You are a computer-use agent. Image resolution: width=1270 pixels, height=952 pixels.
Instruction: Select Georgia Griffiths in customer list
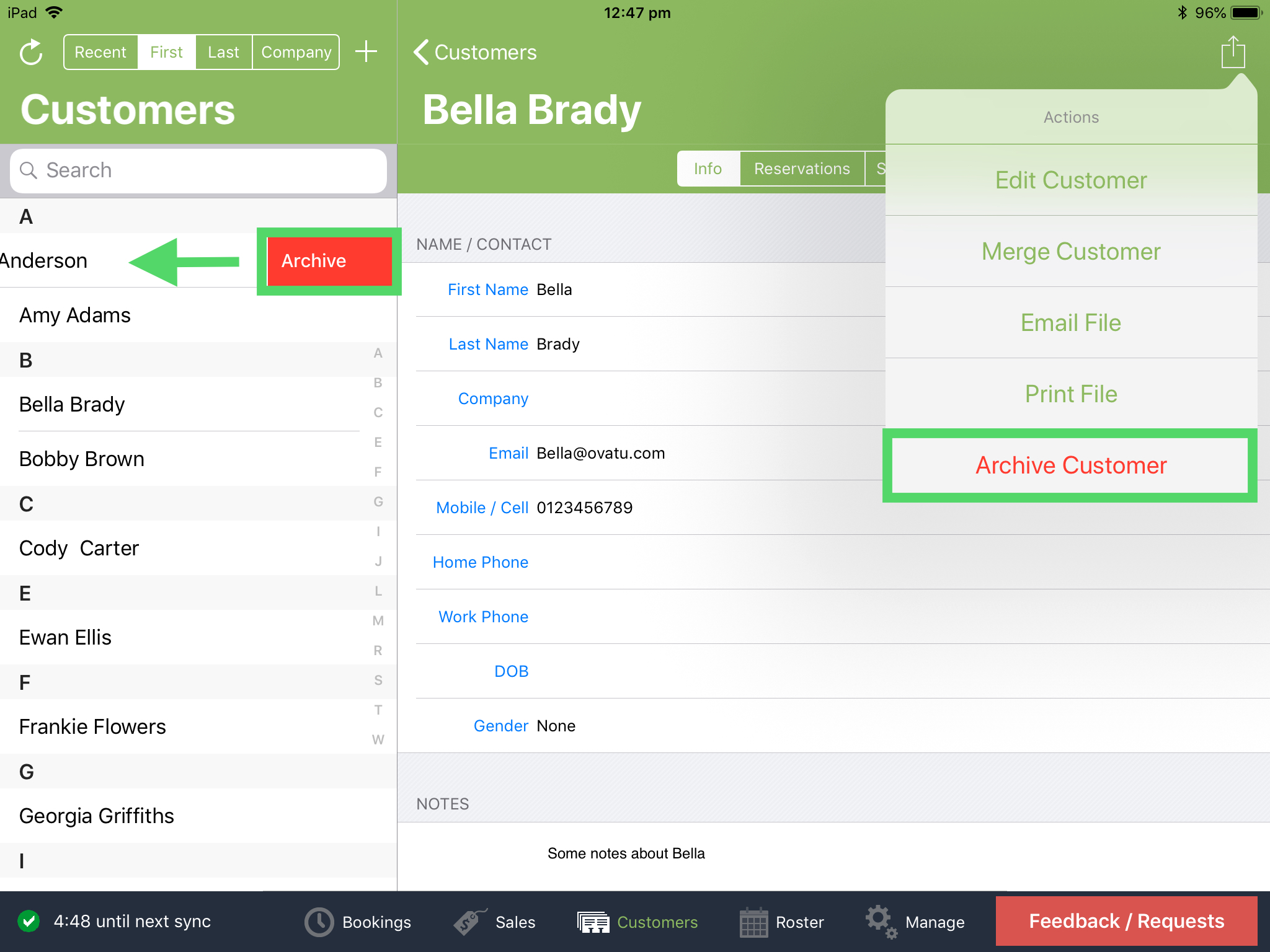(198, 816)
